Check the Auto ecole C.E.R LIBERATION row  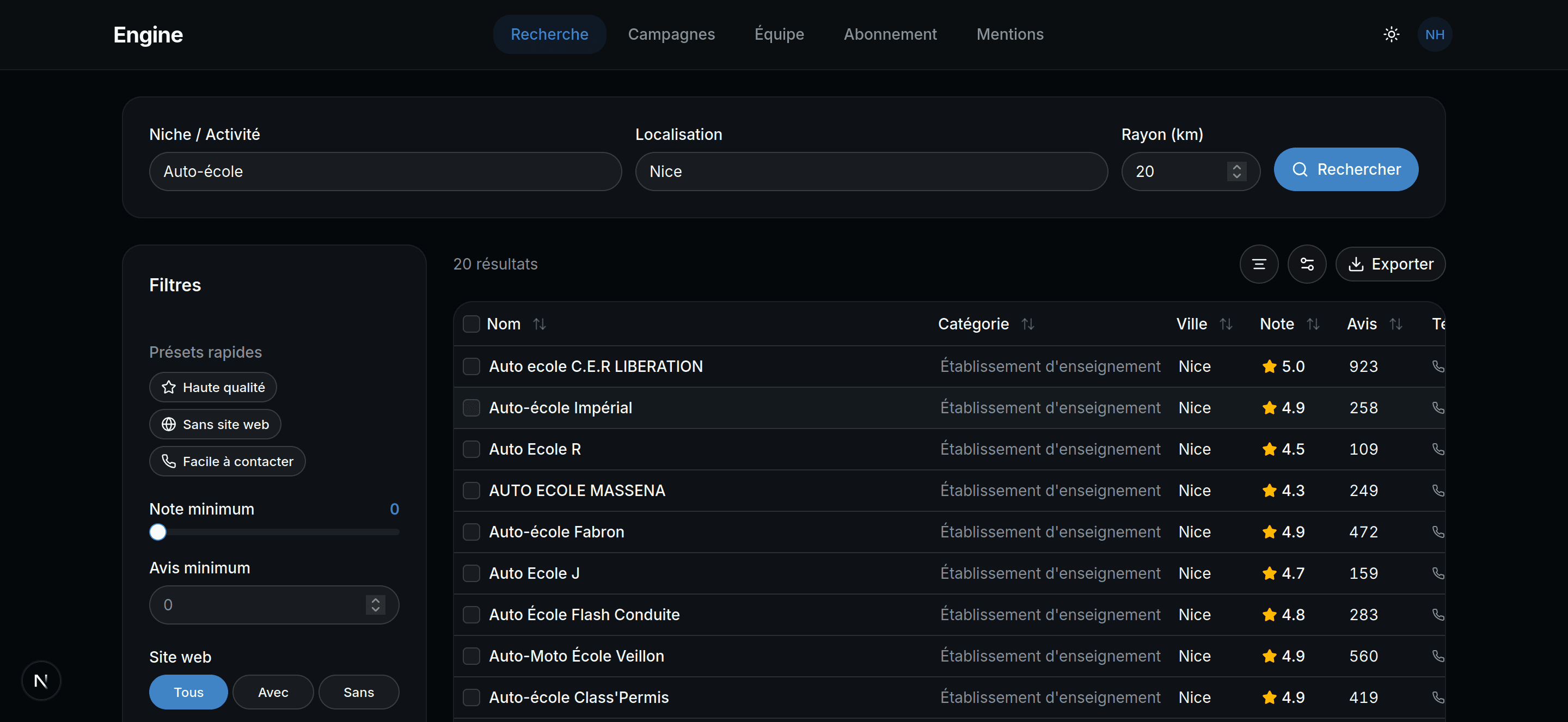pos(471,366)
